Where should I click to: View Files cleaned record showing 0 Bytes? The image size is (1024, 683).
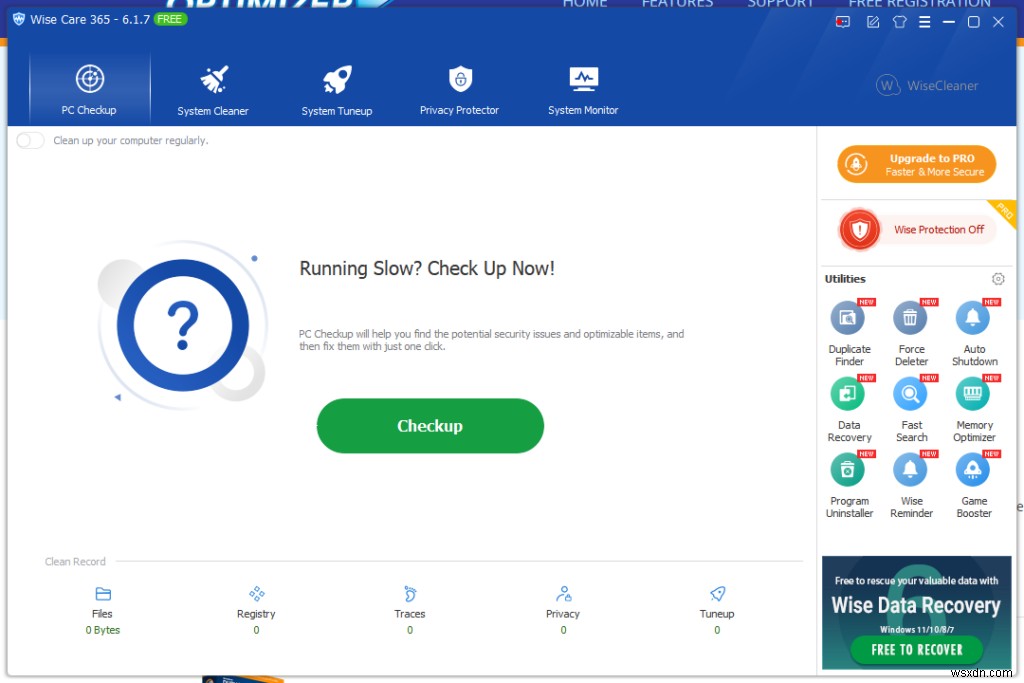pos(102,612)
